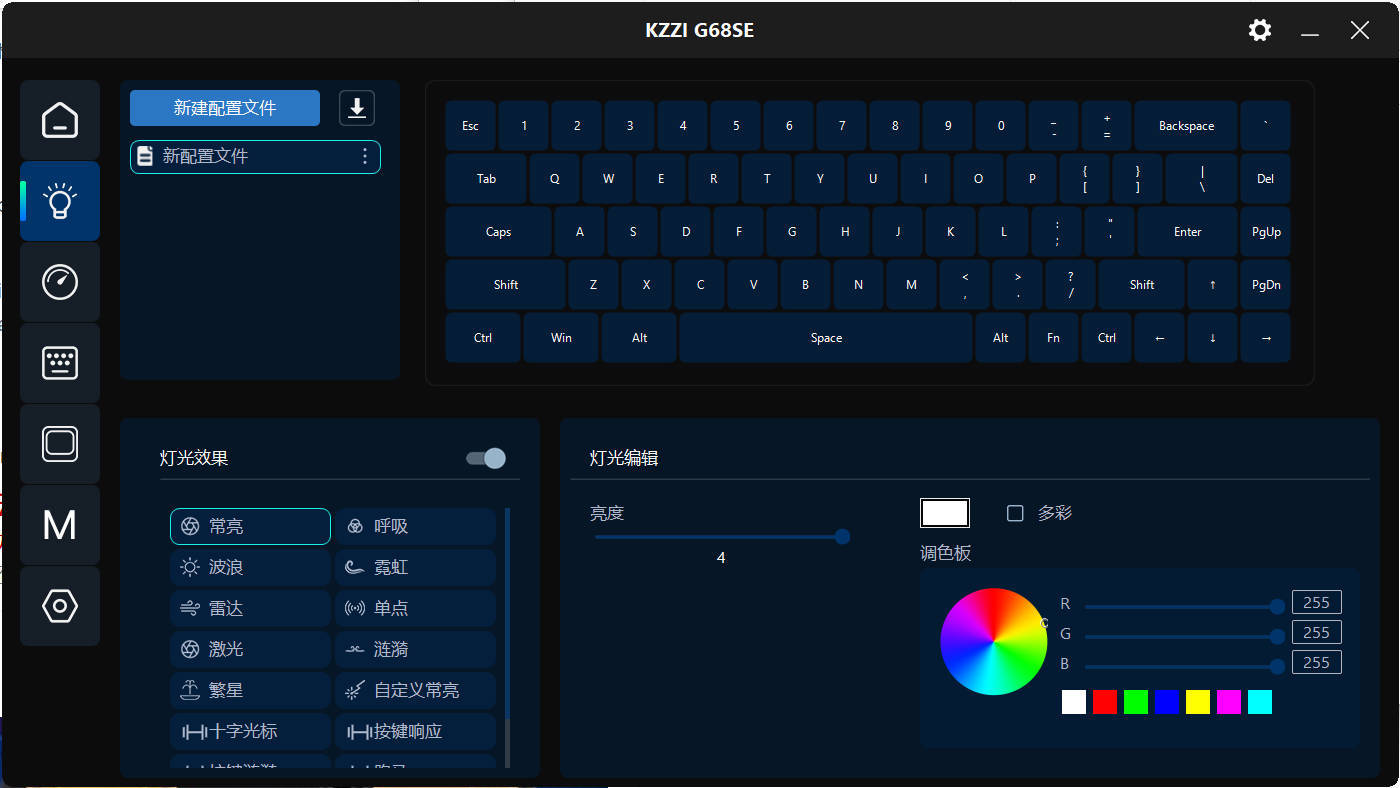1400x788 pixels.
Task: Toggle the 灯光效果 switch
Action: tap(486, 458)
